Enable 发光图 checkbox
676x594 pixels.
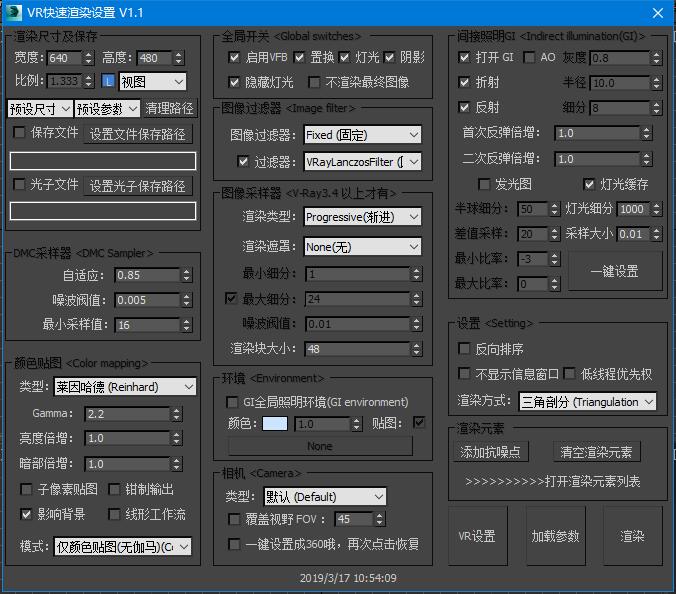pyautogui.click(x=484, y=184)
